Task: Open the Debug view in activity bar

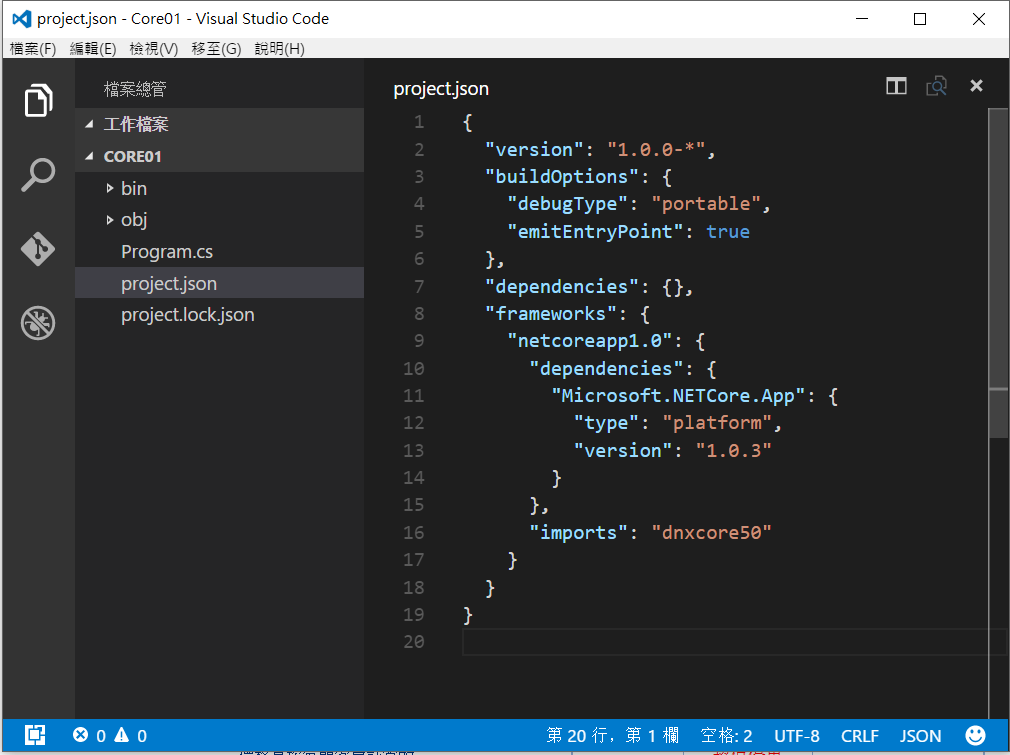Action: tap(38, 323)
